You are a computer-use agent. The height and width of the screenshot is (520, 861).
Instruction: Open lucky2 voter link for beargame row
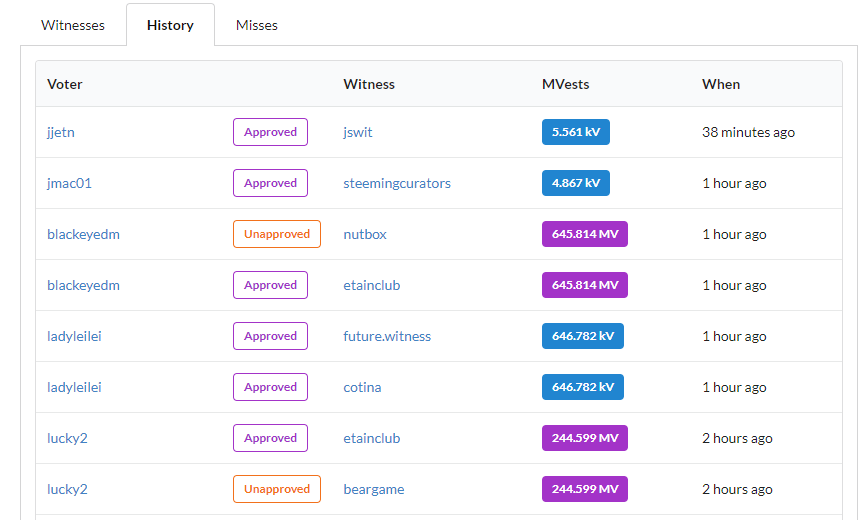67,489
